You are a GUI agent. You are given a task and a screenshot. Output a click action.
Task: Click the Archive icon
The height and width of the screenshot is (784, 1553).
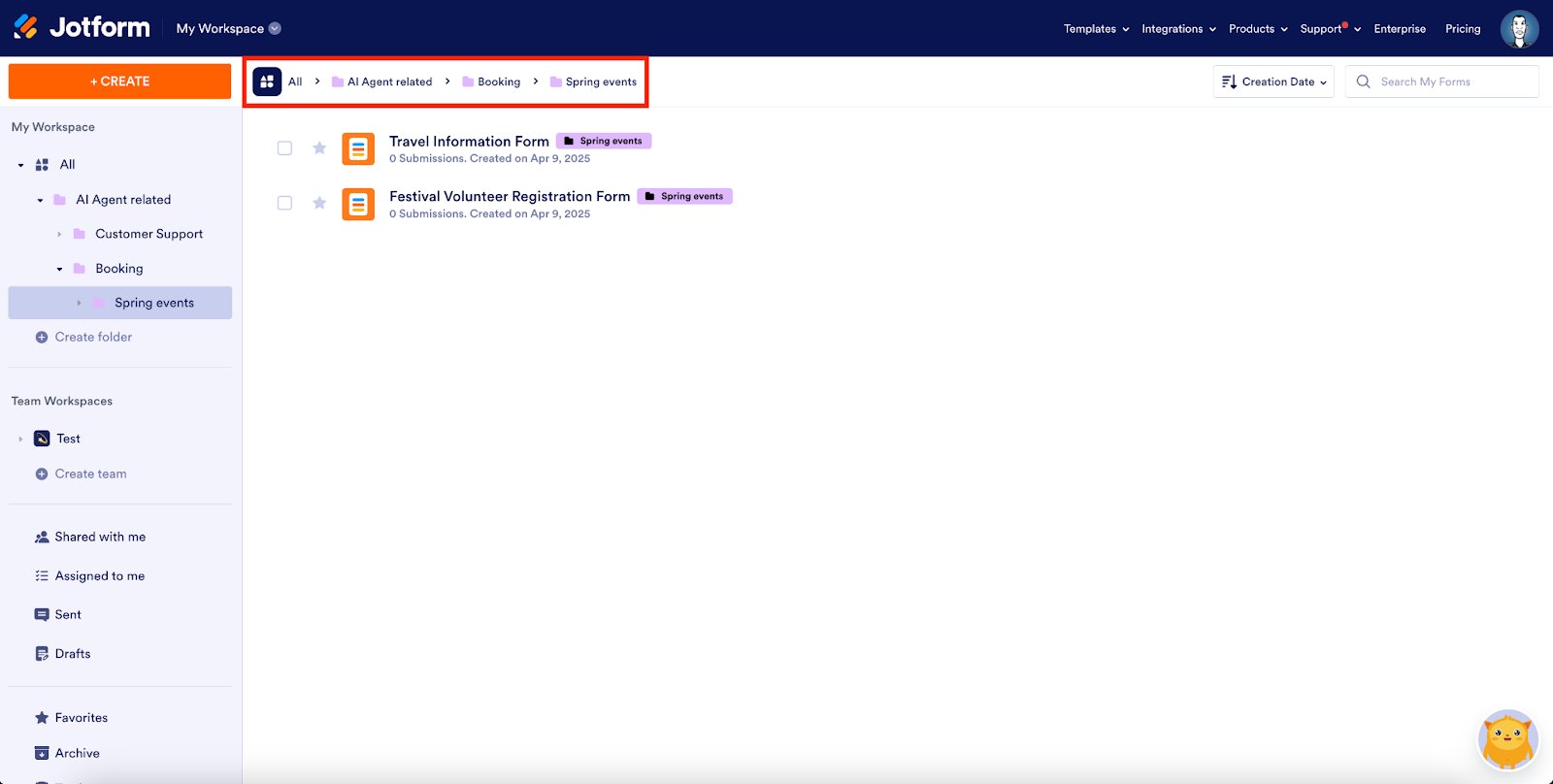42,753
